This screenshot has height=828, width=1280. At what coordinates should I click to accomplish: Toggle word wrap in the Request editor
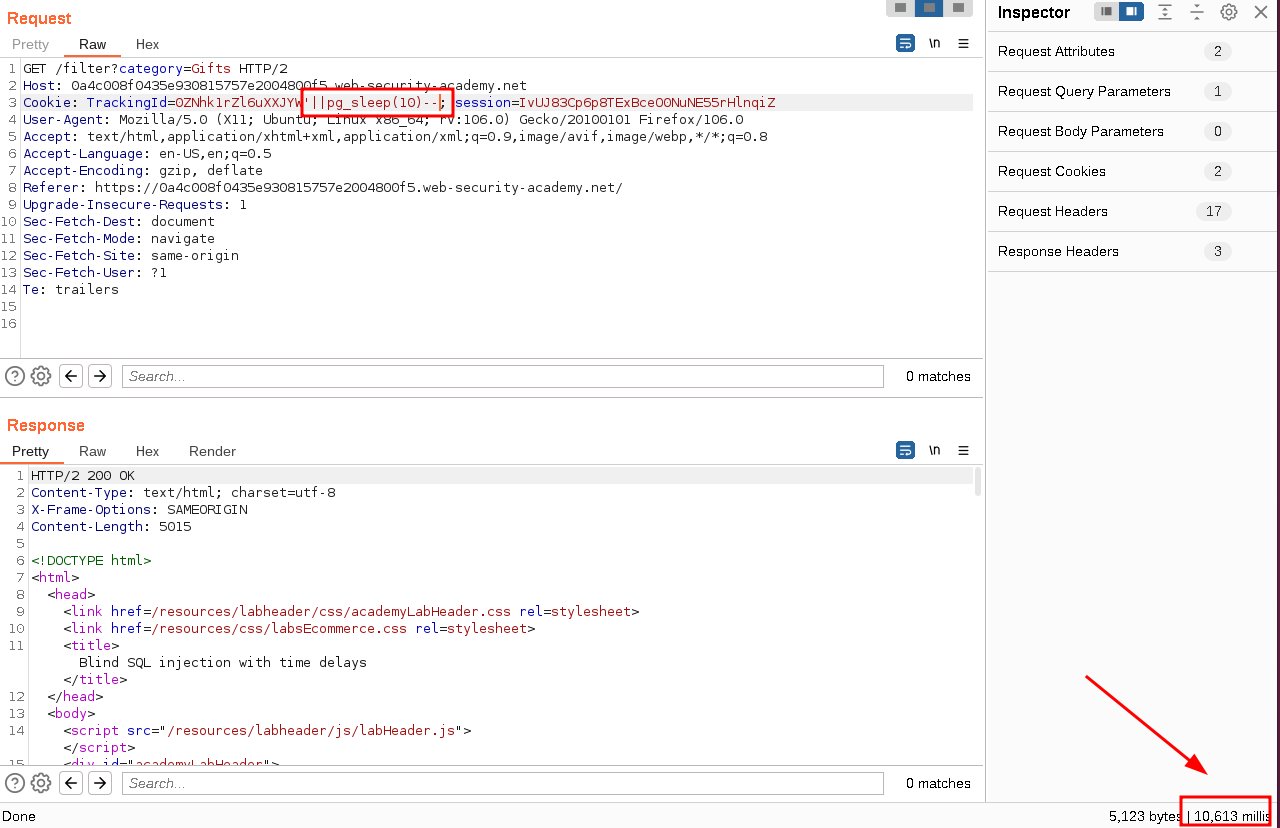[905, 43]
